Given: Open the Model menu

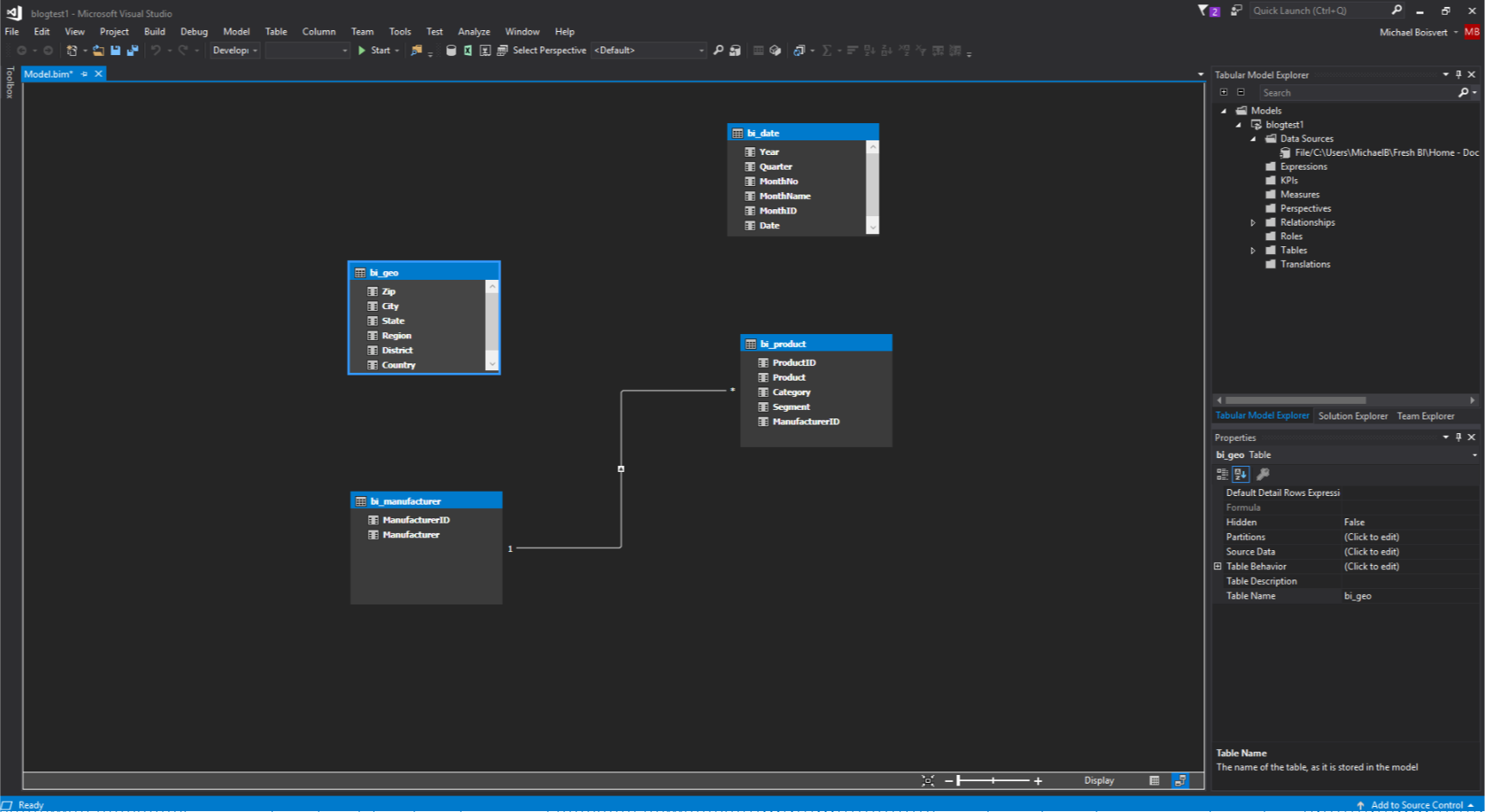Looking at the screenshot, I should pyautogui.click(x=236, y=32).
